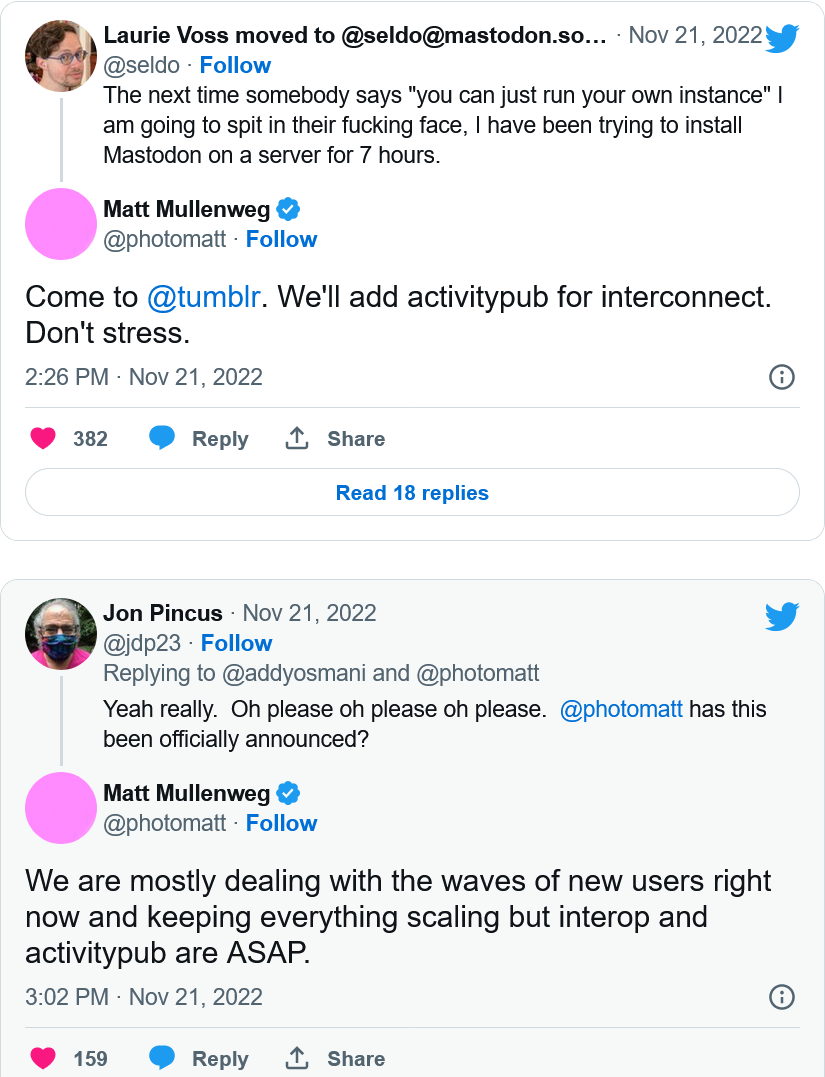Image resolution: width=825 pixels, height=1077 pixels.
Task: Click the Reply speech bubble on second tweet
Action: 162,1058
